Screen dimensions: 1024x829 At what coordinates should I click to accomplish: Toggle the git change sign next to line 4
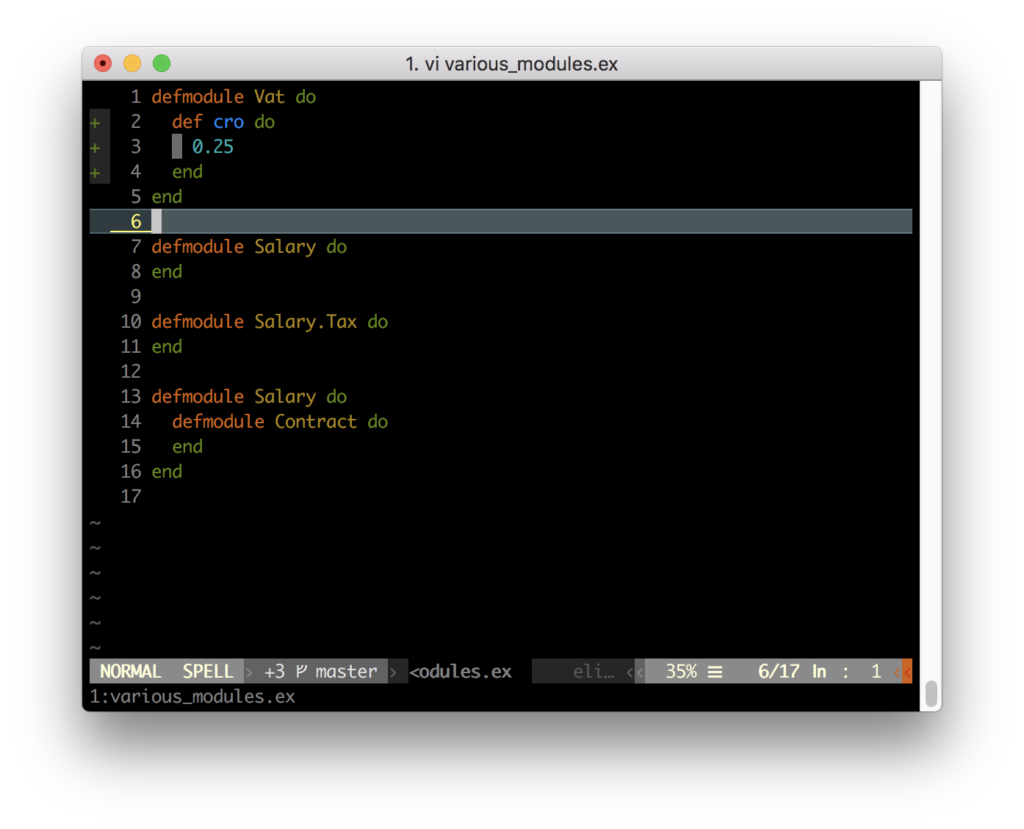coord(96,172)
